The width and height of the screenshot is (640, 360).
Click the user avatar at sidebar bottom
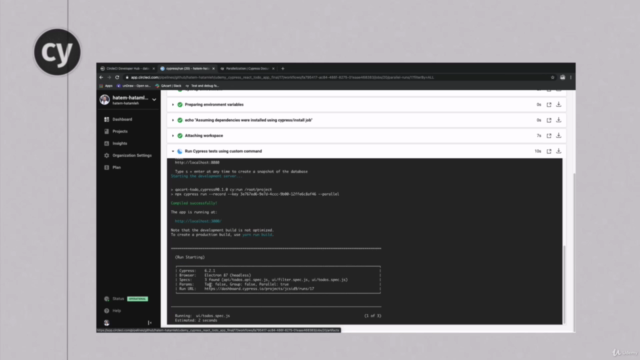pos(107,323)
